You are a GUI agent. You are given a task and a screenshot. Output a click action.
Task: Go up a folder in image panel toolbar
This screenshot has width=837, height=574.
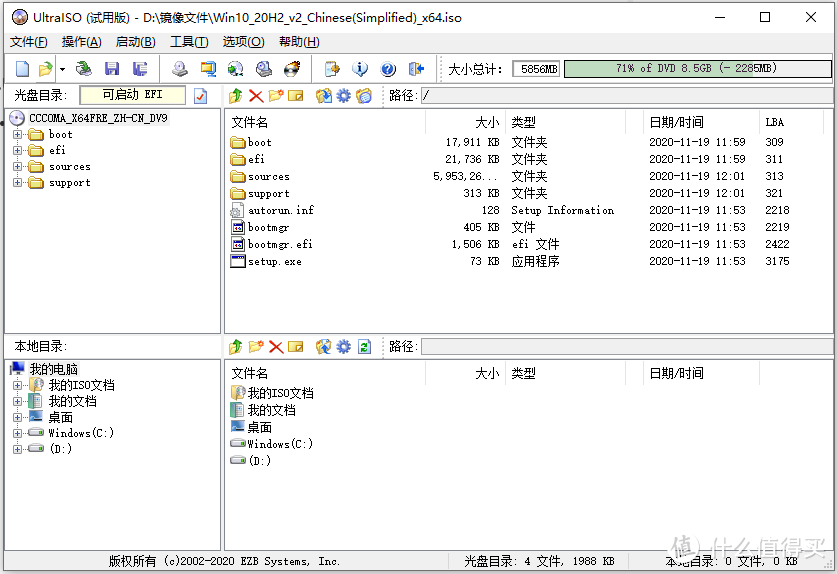tap(235, 96)
